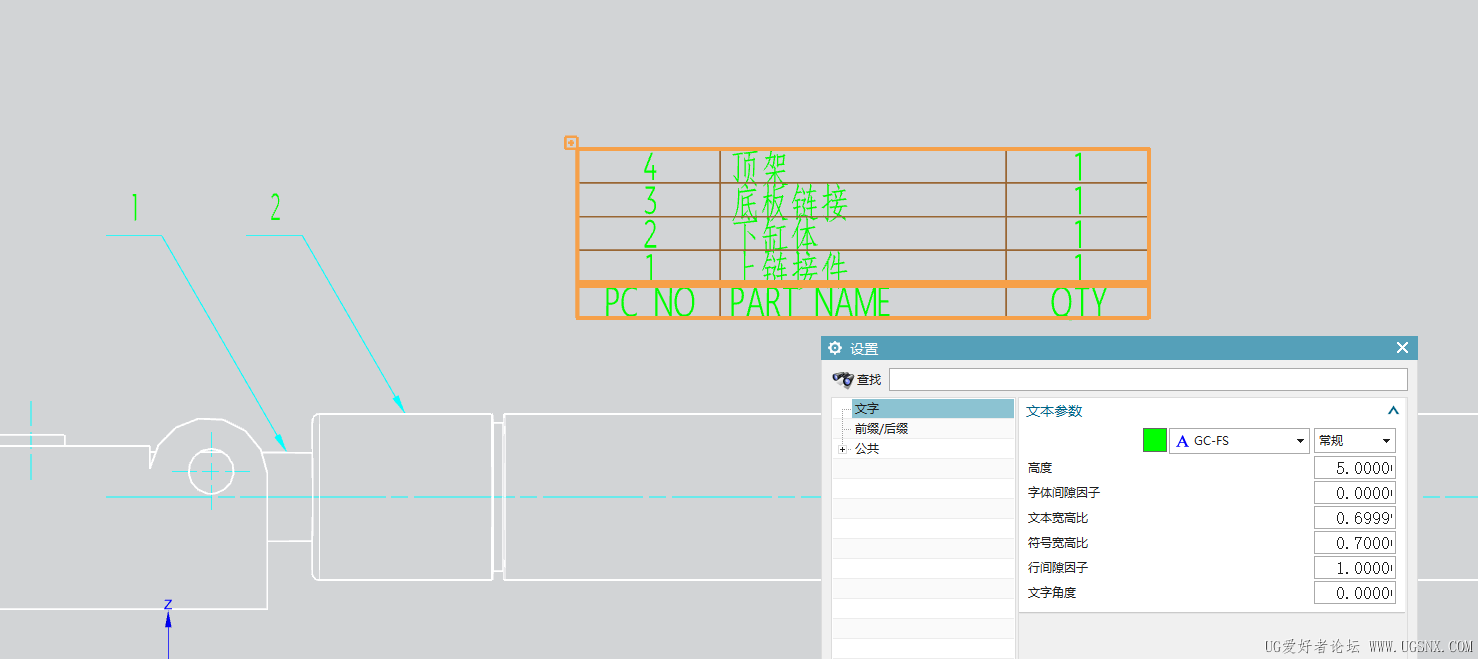Click the 字体间隙因子 value field
The image size is (1478, 659).
point(1355,493)
